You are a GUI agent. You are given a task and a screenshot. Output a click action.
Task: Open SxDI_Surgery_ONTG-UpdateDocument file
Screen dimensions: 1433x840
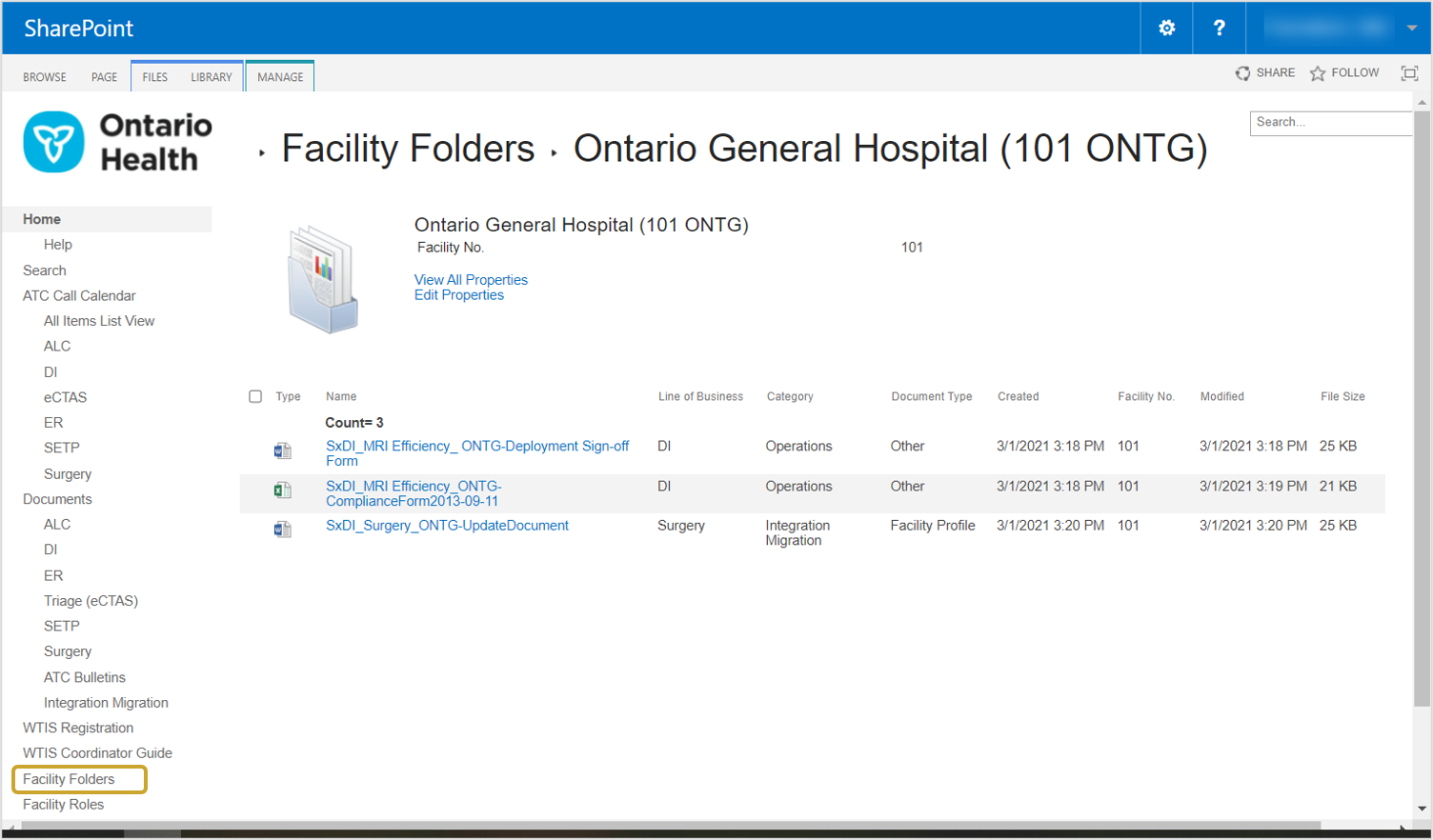click(x=447, y=526)
